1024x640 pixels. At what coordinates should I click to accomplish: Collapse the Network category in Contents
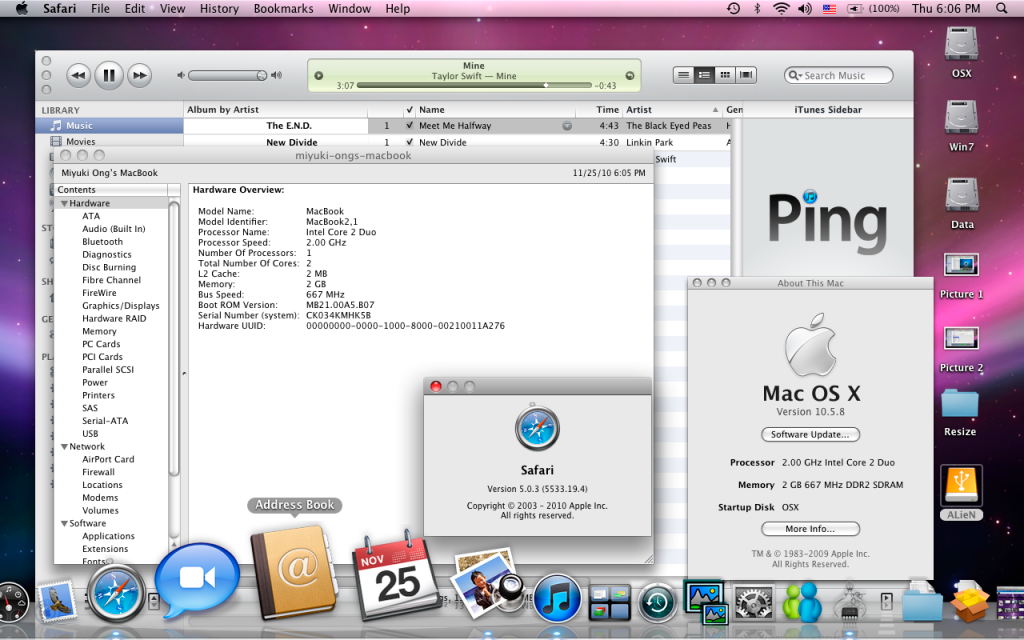[x=64, y=447]
